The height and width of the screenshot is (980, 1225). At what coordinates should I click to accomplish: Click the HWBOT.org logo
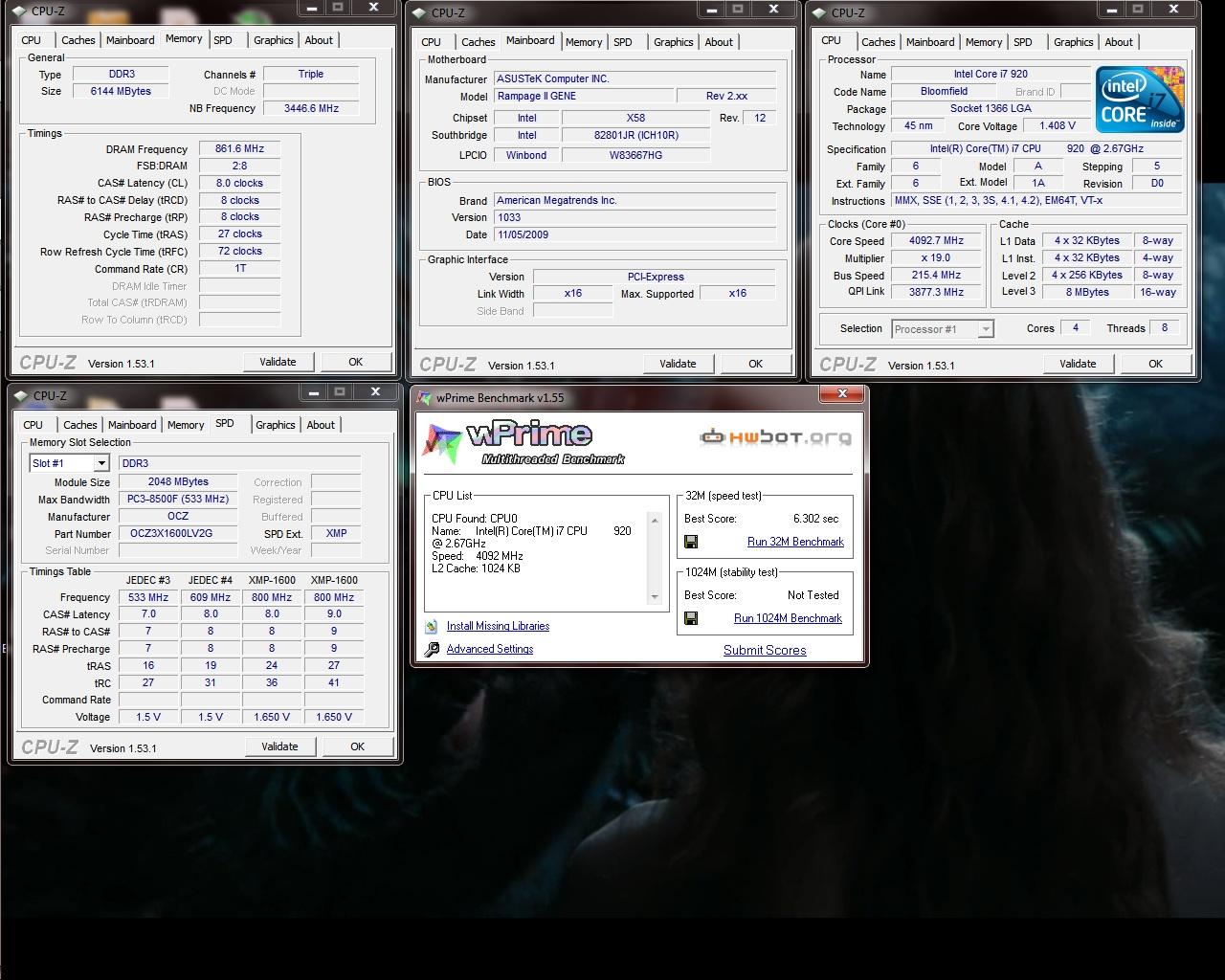[775, 437]
